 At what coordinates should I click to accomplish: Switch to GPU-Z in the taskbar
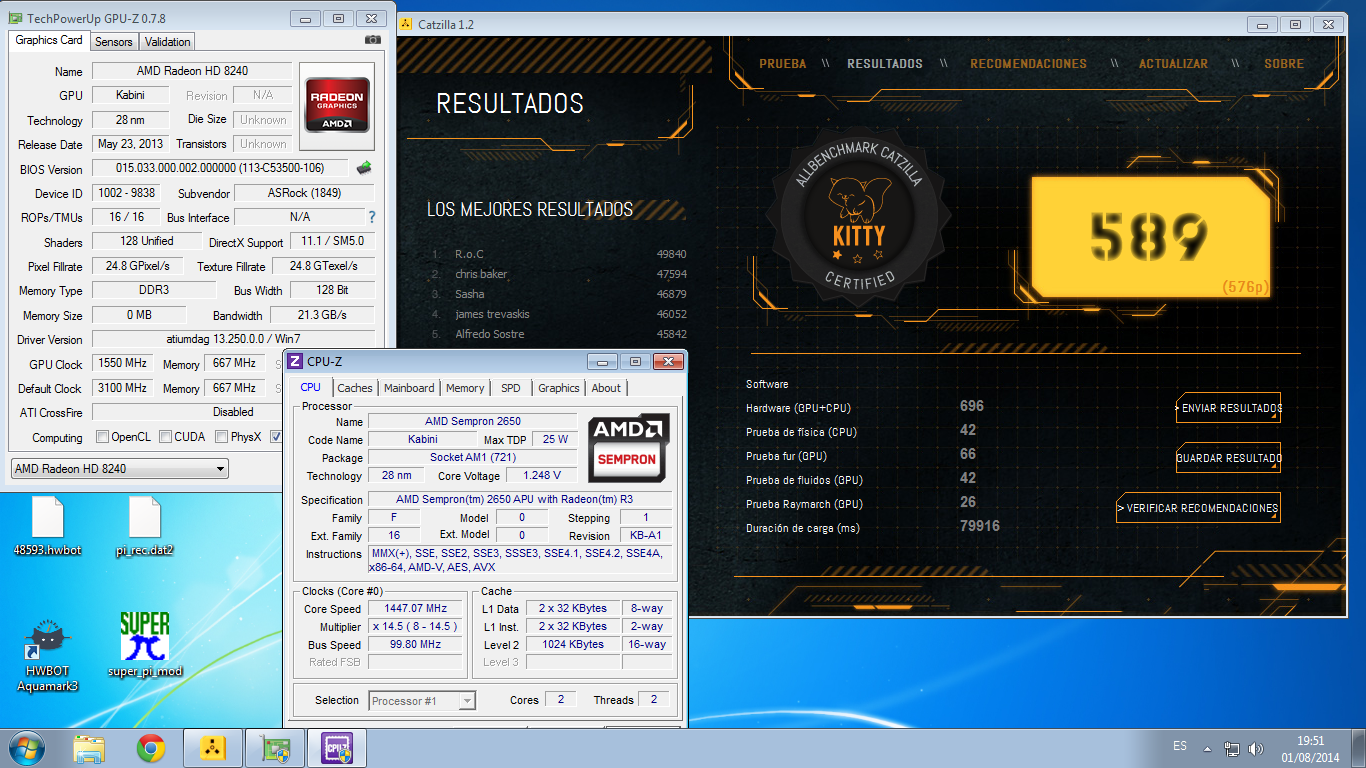pyautogui.click(x=274, y=748)
